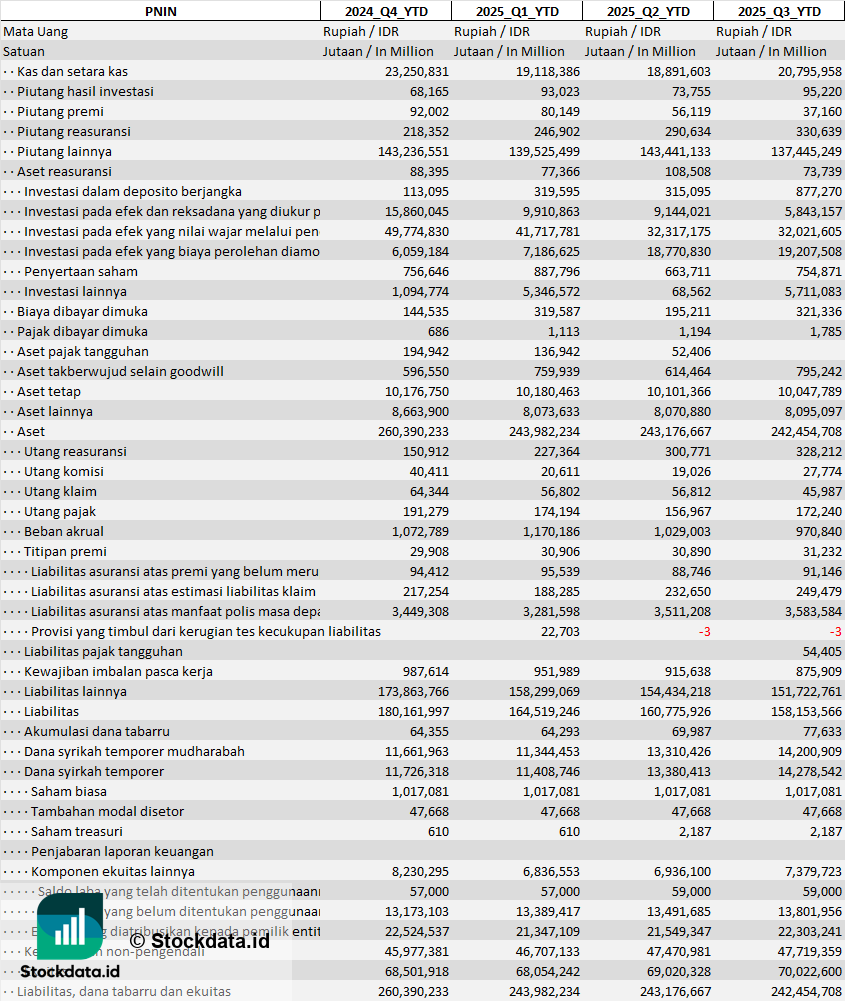845x1001 pixels.
Task: Select the Mata Uang row label
Action: tap(35, 31)
